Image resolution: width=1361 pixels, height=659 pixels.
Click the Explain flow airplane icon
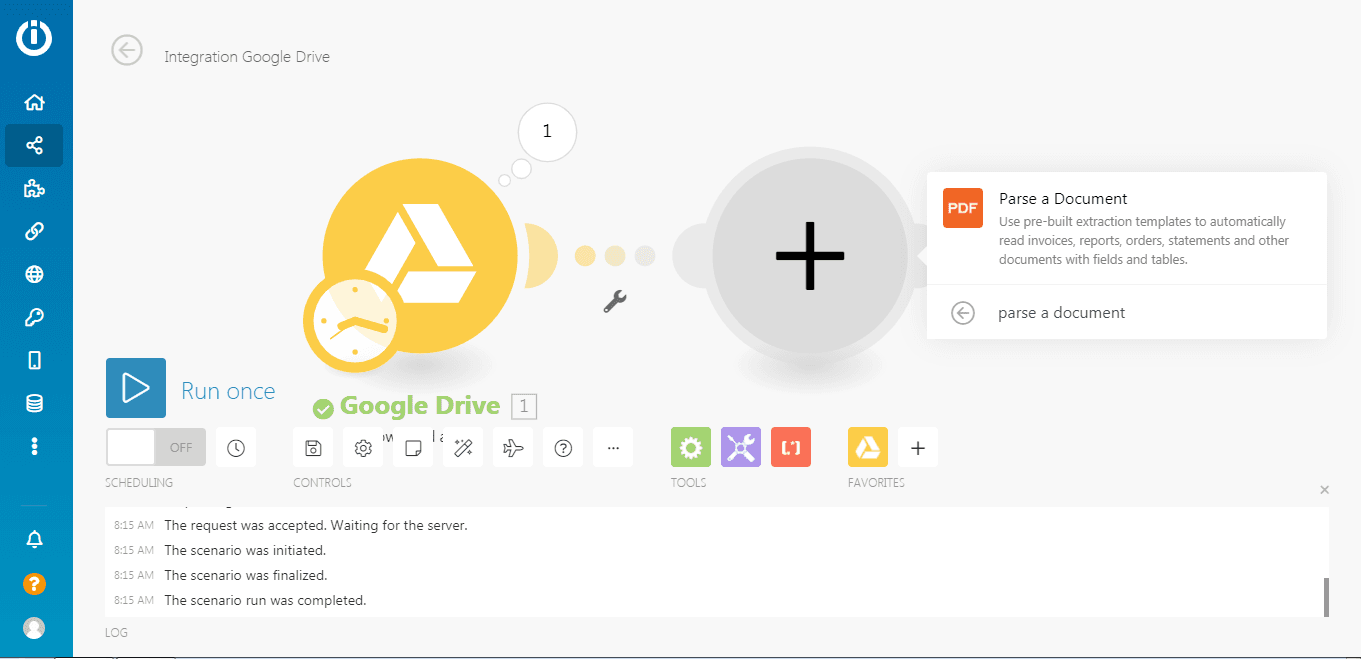click(x=513, y=448)
